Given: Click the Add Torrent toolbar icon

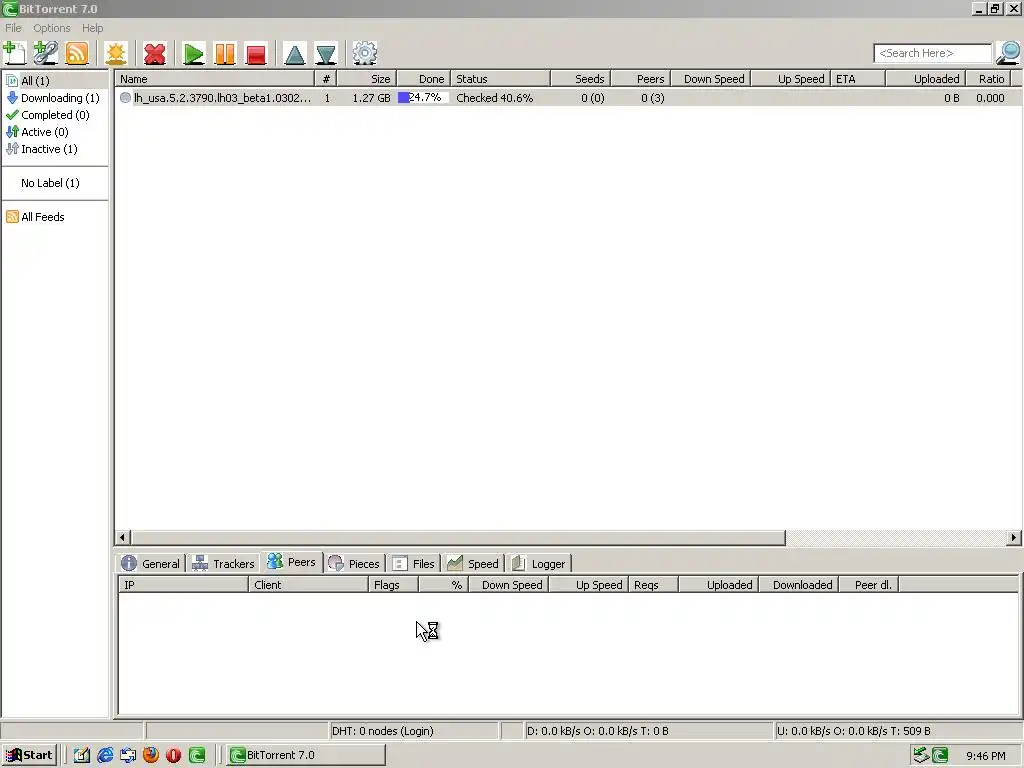Looking at the screenshot, I should click(x=14, y=53).
